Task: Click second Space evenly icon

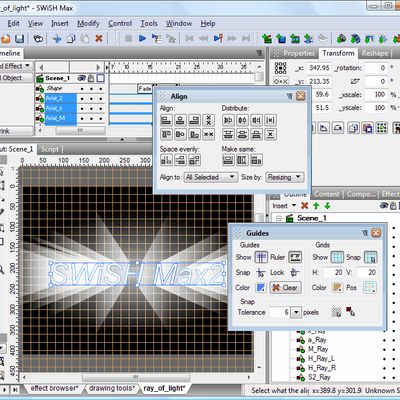Action: [180, 160]
